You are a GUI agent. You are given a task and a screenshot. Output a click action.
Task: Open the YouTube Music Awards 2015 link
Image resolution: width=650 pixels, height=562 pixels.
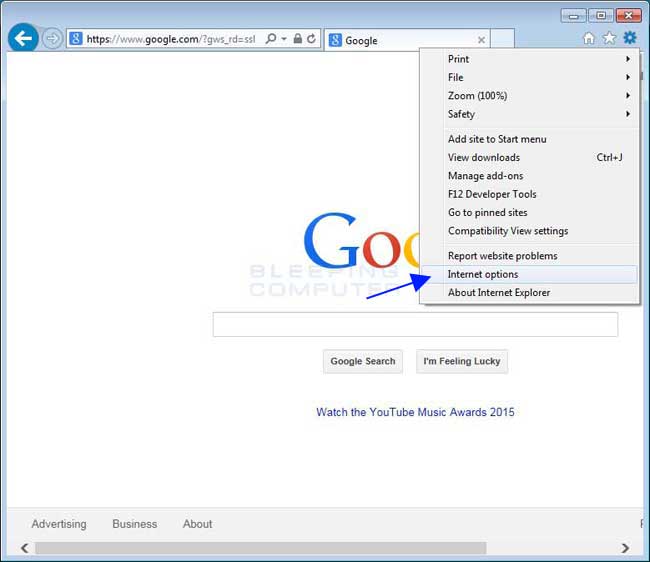pos(415,412)
